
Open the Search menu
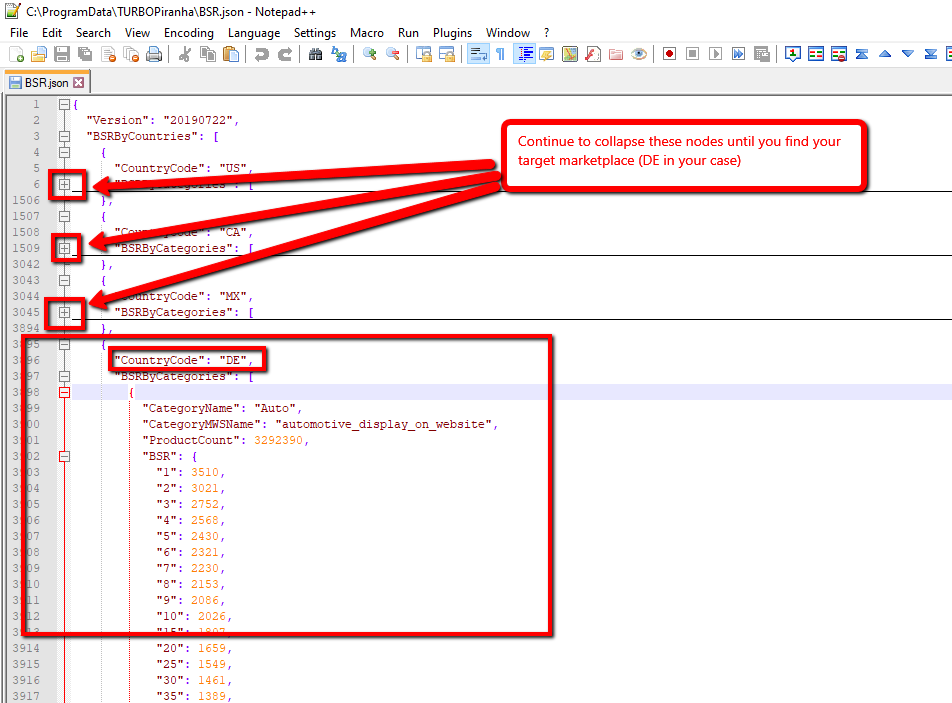[93, 33]
